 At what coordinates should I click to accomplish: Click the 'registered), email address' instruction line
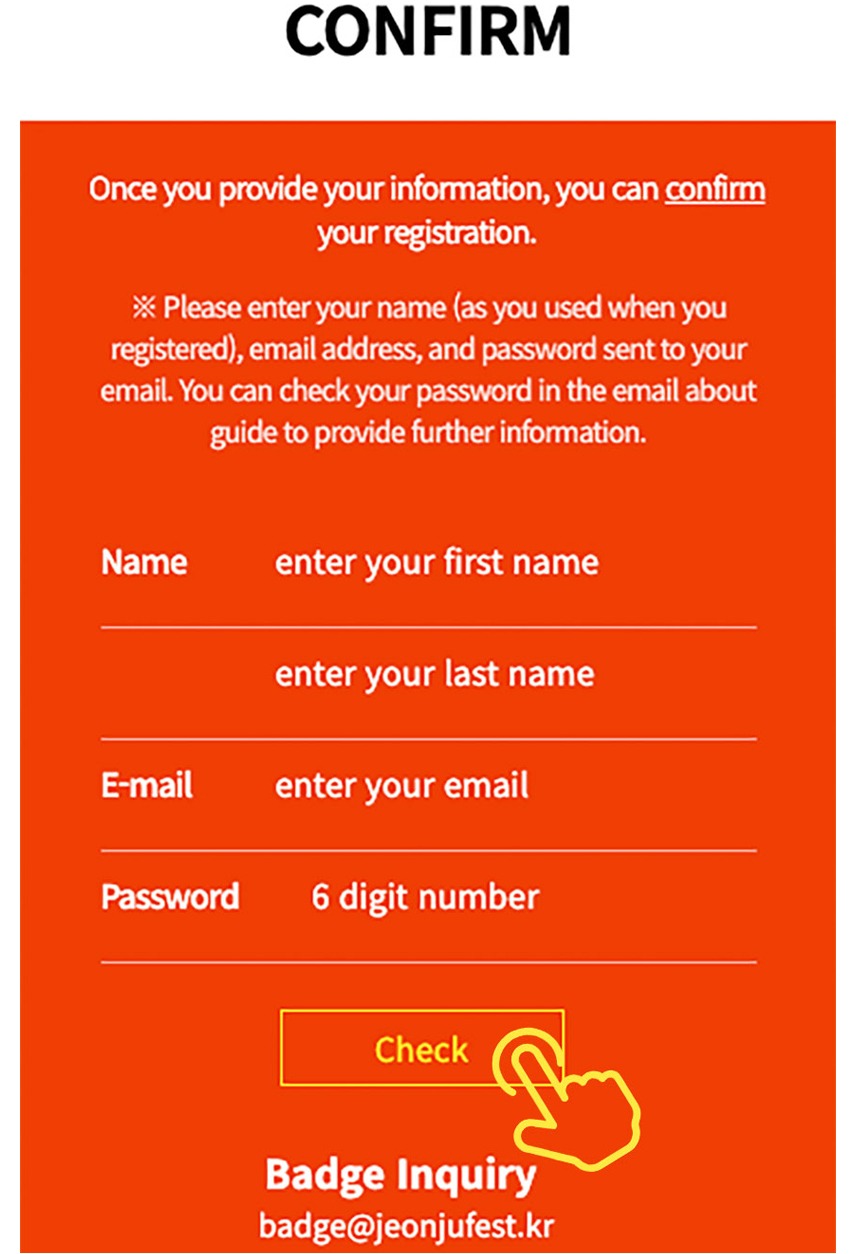pyautogui.click(x=427, y=350)
